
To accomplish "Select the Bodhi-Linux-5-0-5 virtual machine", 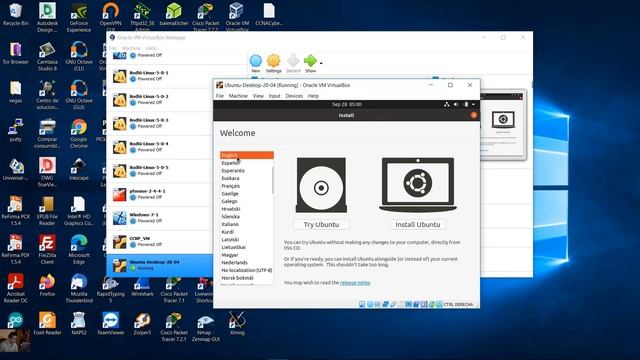I will [x=160, y=171].
